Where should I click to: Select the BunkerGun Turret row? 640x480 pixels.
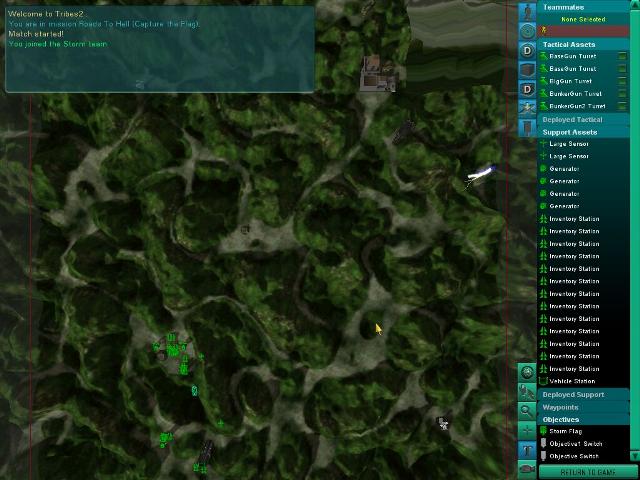click(x=583, y=93)
